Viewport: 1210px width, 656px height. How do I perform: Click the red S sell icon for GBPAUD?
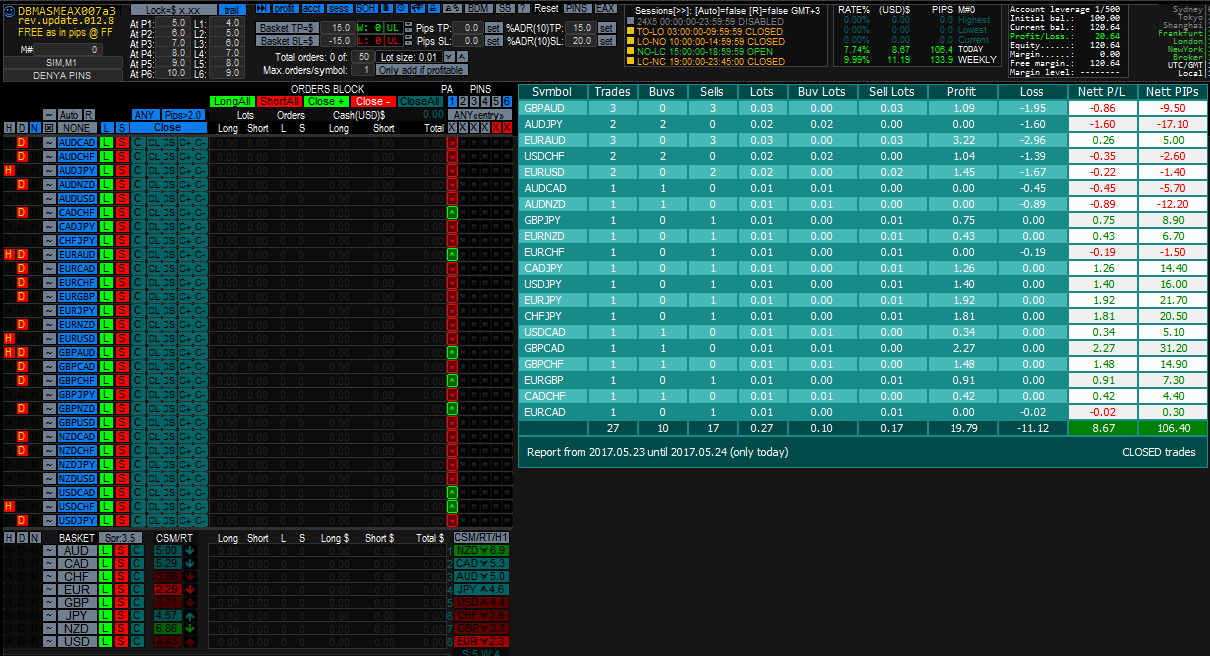122,353
